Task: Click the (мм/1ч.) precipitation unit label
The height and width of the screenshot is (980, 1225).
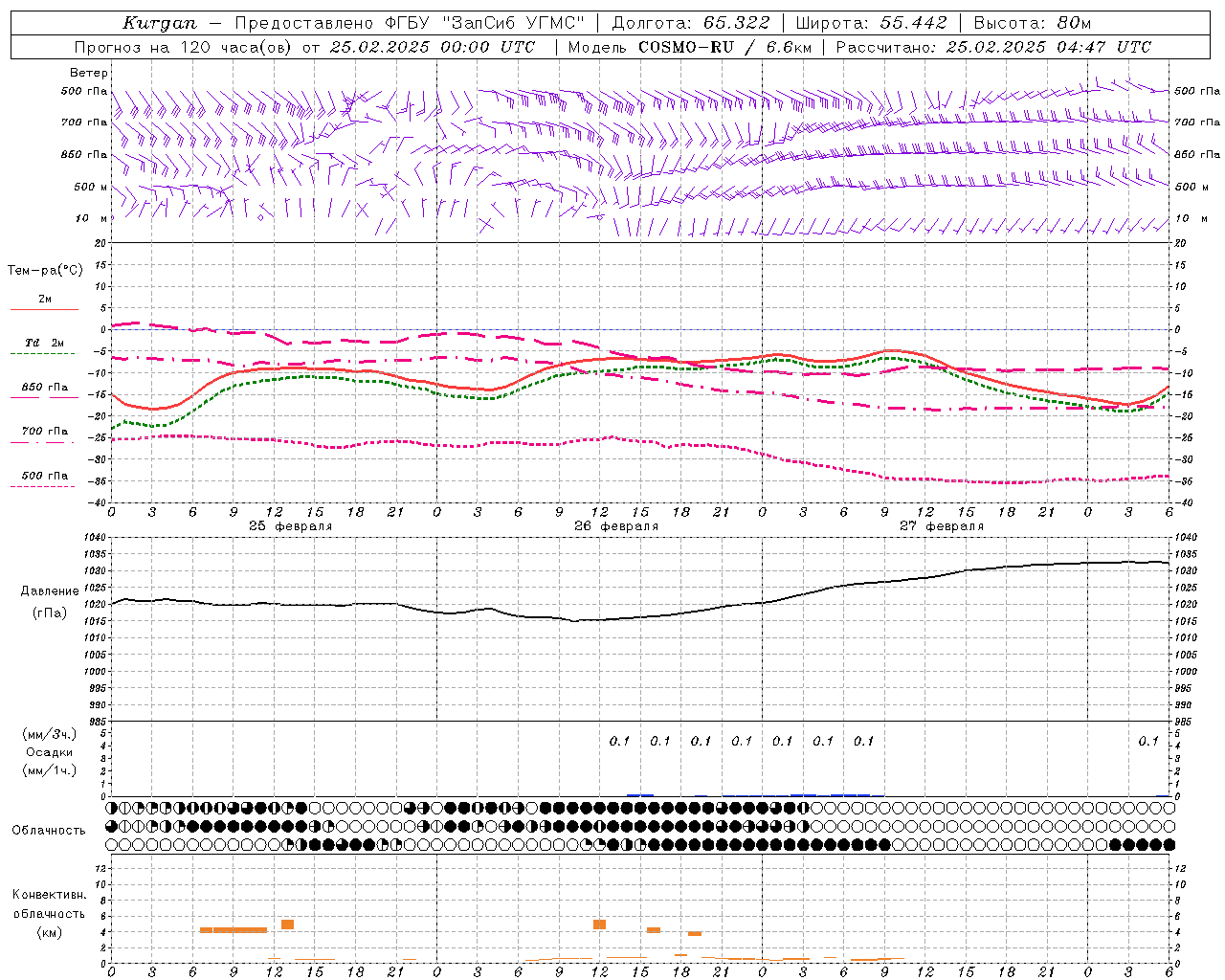Action: click(x=50, y=770)
